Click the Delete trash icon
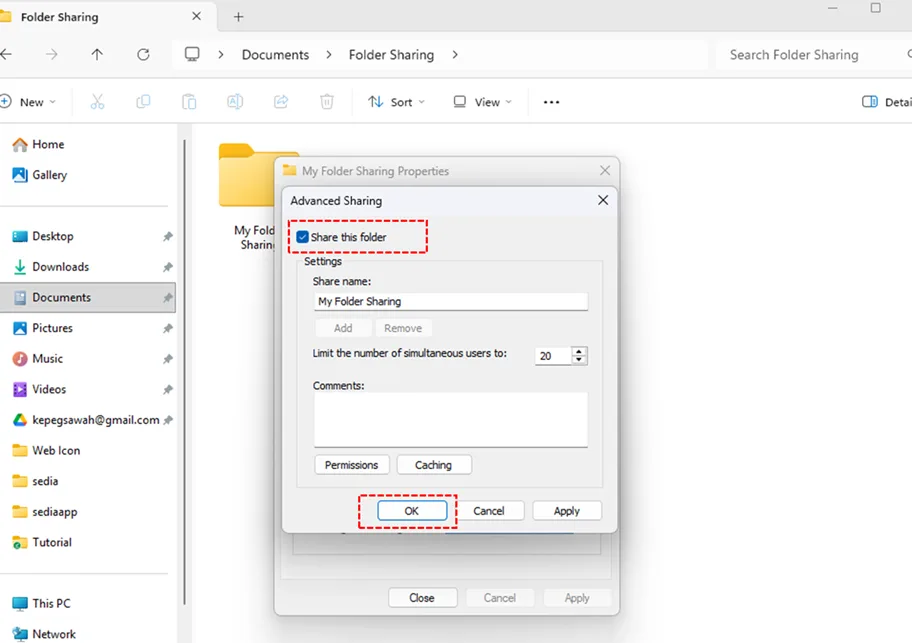The image size is (912, 643). [x=326, y=101]
